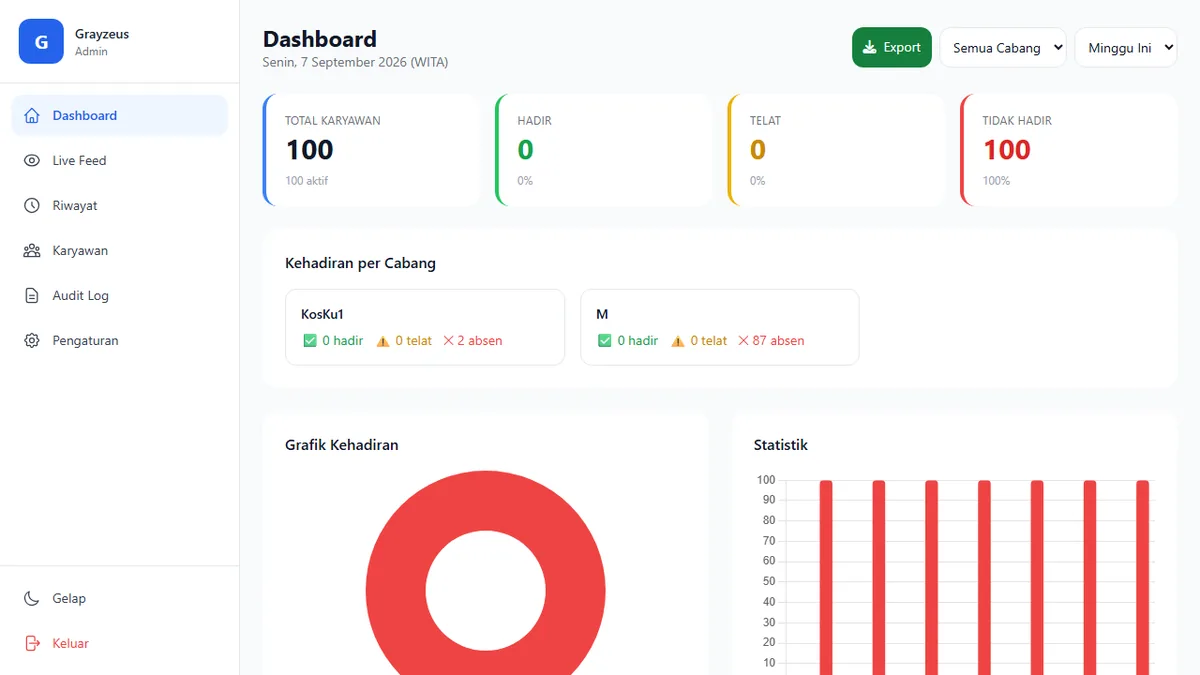The width and height of the screenshot is (1200, 675).
Task: Open Live Feed page
Action: pos(120,160)
